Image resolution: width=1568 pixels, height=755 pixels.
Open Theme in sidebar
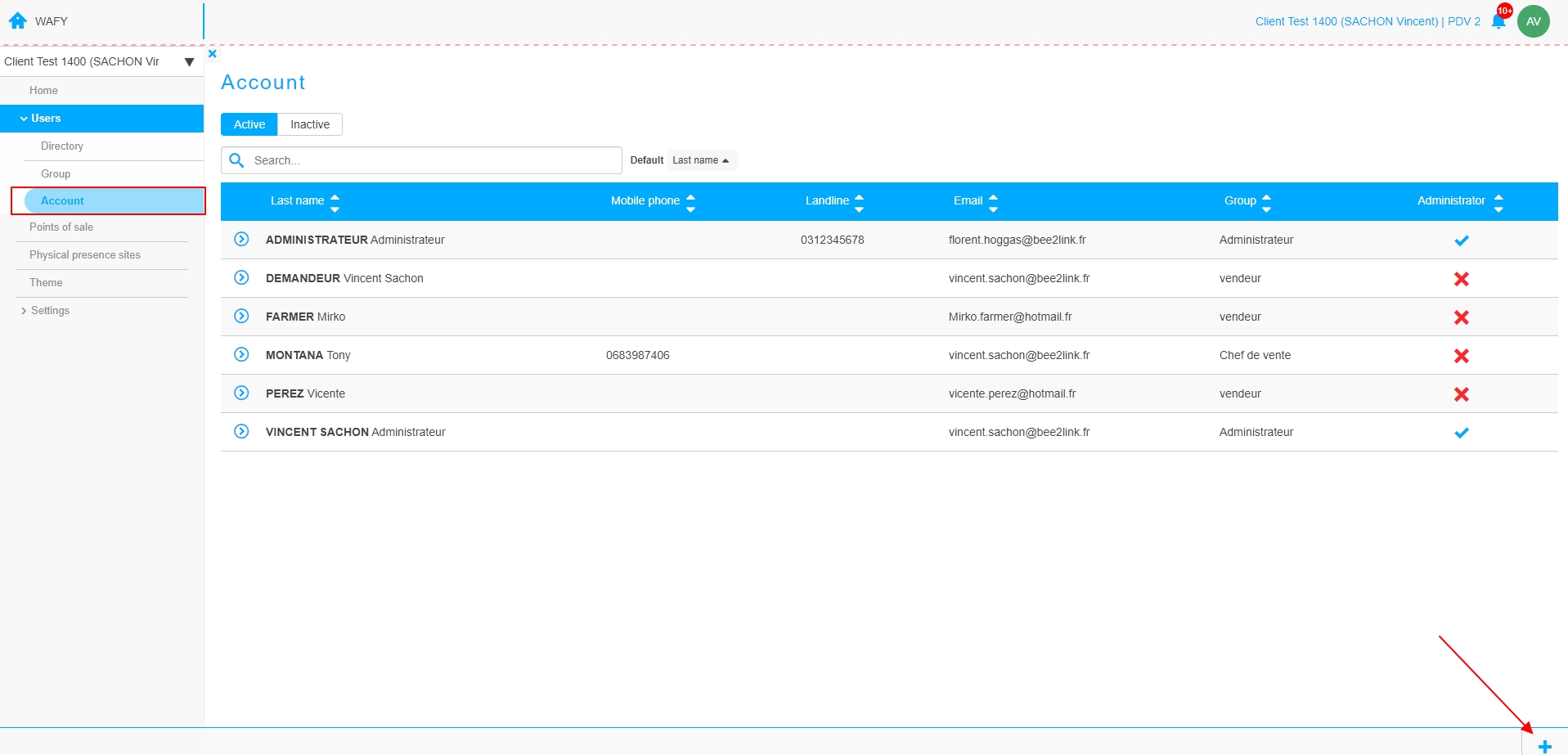(46, 283)
